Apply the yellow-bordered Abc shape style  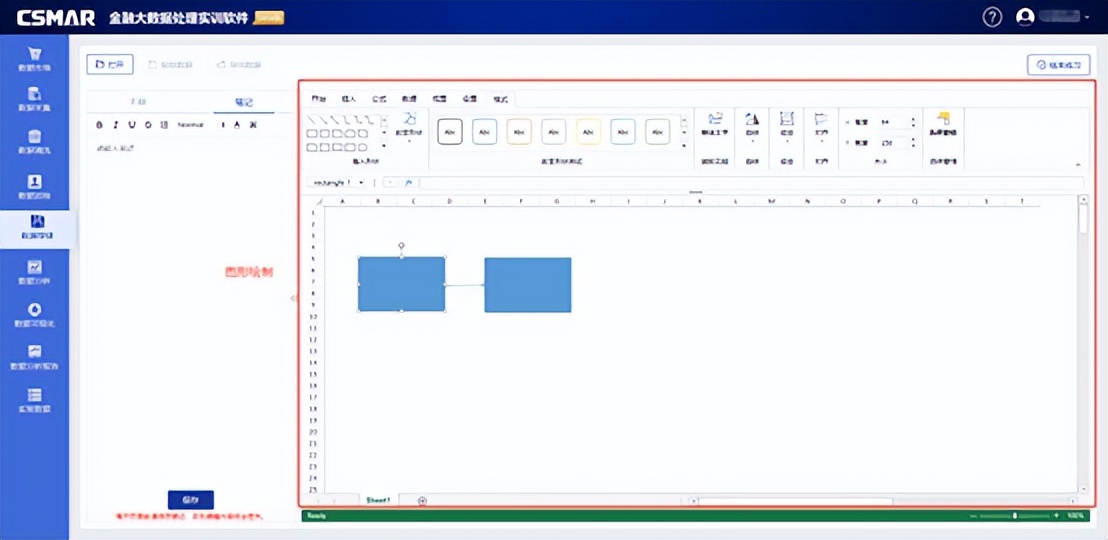(589, 131)
